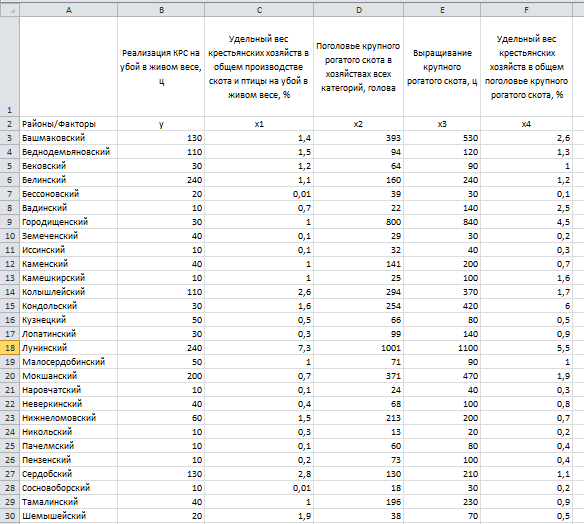The height and width of the screenshot is (524, 584).
Task: Select cell 'Кондольский'
Action: coord(69,306)
